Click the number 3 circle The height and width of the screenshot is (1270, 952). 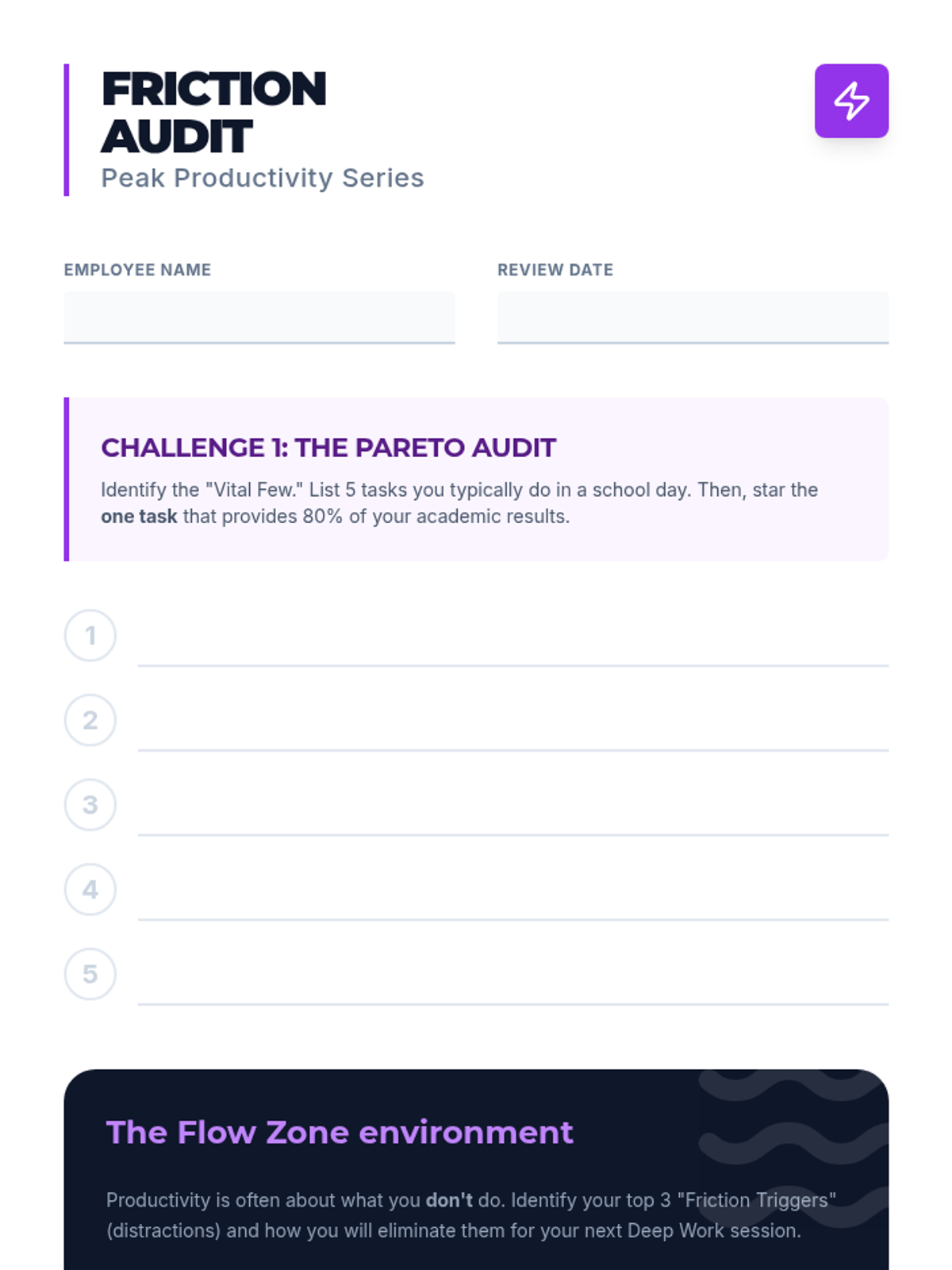(90, 804)
